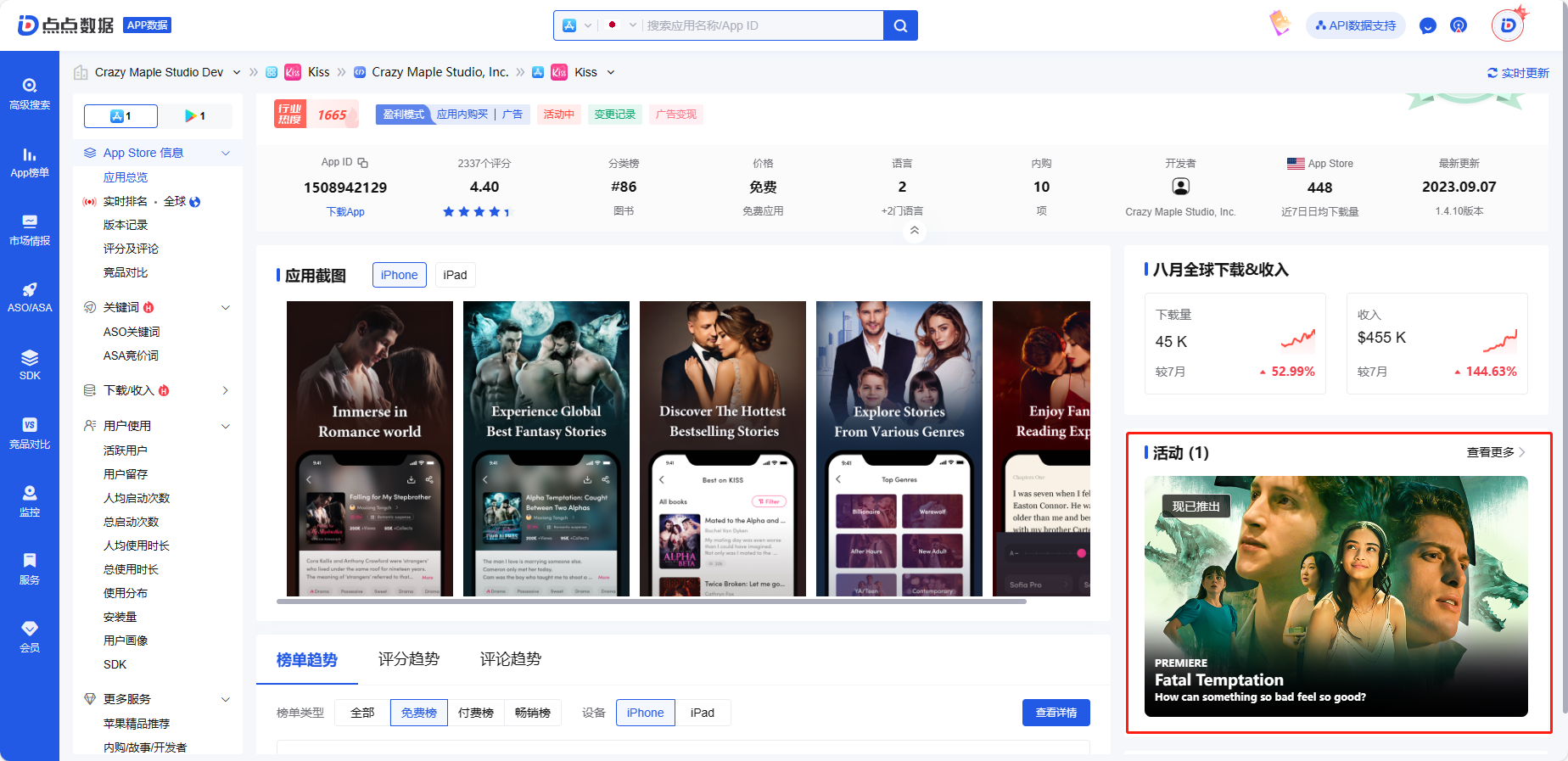
Task: Click the 下载量 trend sparkline
Action: pos(1298,339)
